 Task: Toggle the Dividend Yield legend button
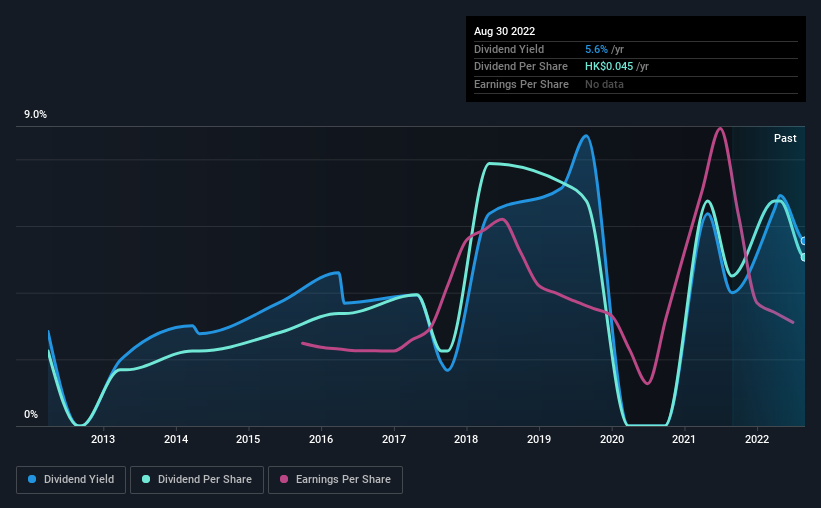pyautogui.click(x=71, y=480)
